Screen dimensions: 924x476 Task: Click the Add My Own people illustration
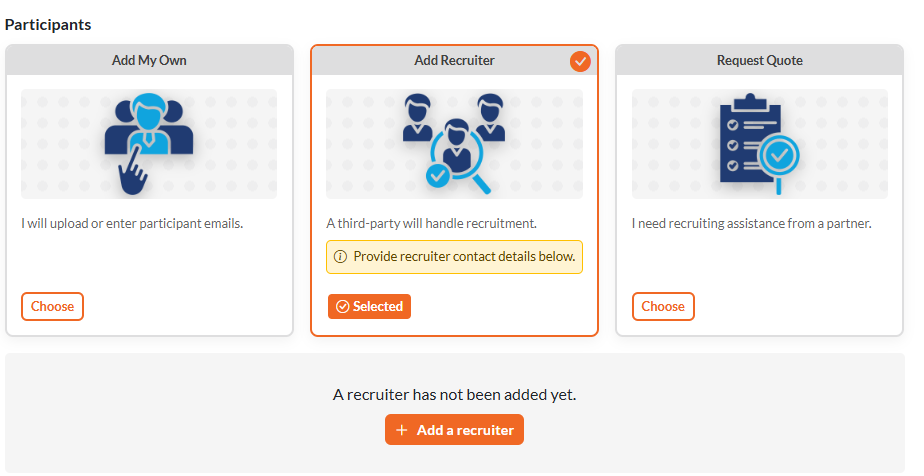(x=148, y=144)
